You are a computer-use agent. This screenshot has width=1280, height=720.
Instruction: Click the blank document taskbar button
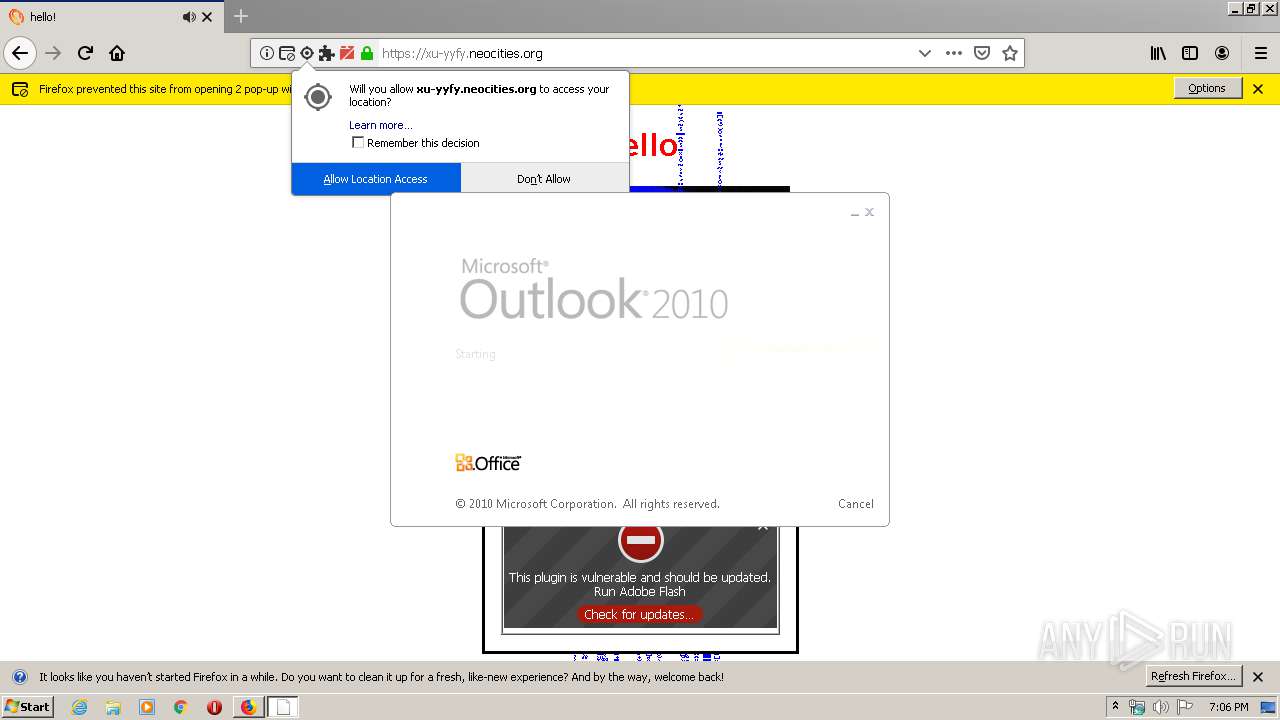283,707
